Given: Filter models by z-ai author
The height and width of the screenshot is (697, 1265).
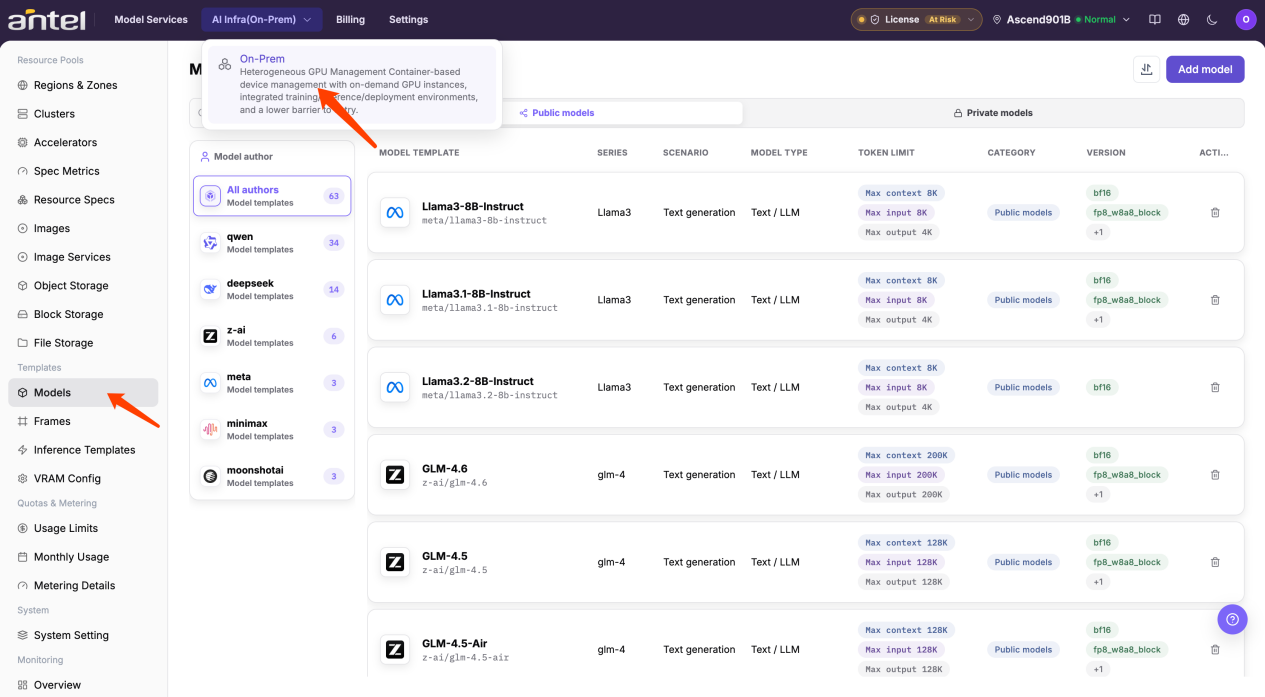Looking at the screenshot, I should (x=272, y=336).
